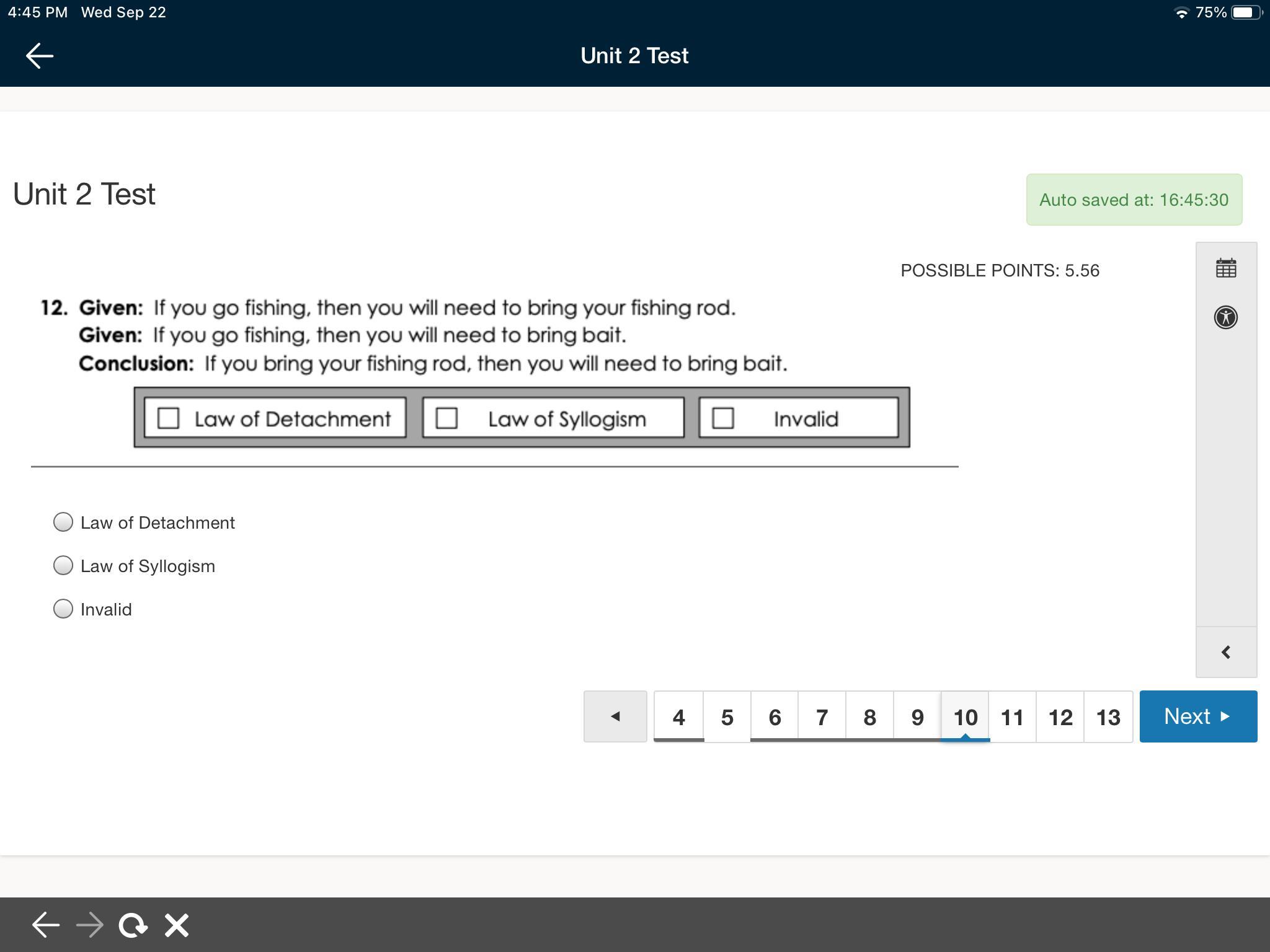
Task: Open question page 13
Action: click(1108, 717)
